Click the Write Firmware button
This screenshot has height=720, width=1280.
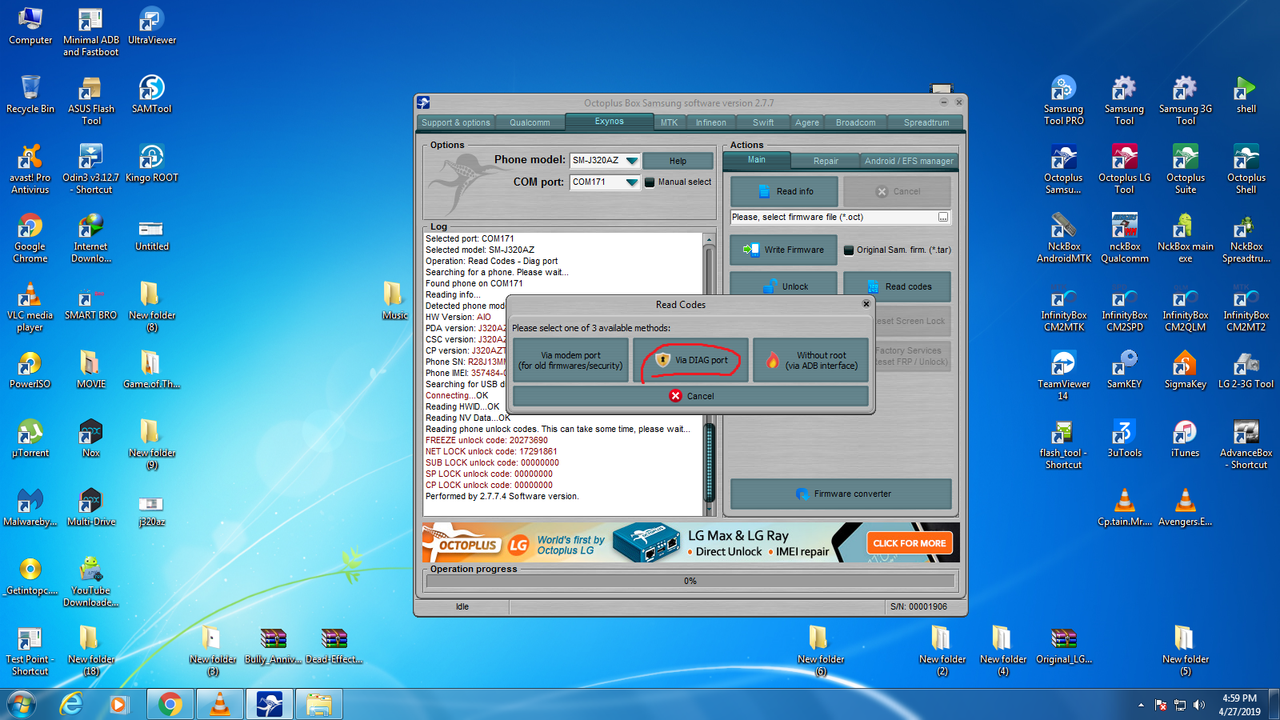click(x=784, y=250)
